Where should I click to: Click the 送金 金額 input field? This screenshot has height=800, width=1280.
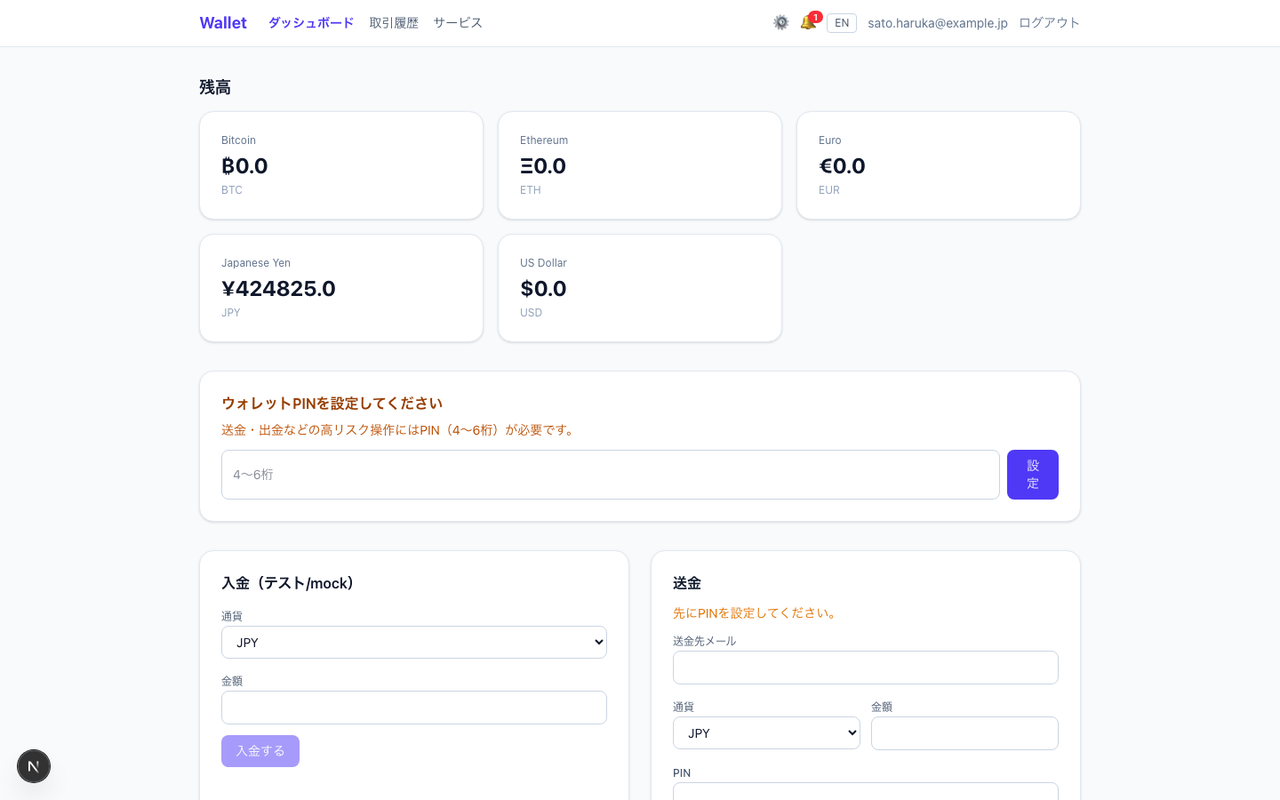pyautogui.click(x=965, y=733)
